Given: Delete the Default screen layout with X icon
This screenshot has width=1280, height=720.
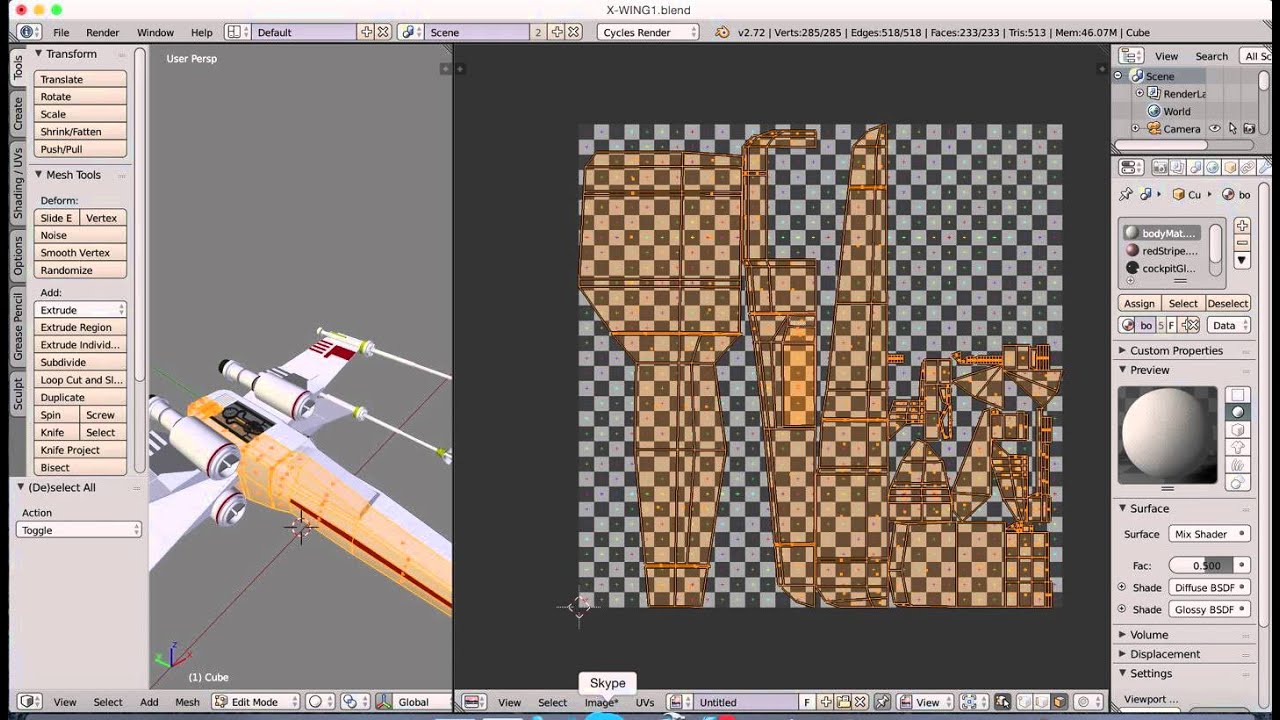Looking at the screenshot, I should point(382,32).
